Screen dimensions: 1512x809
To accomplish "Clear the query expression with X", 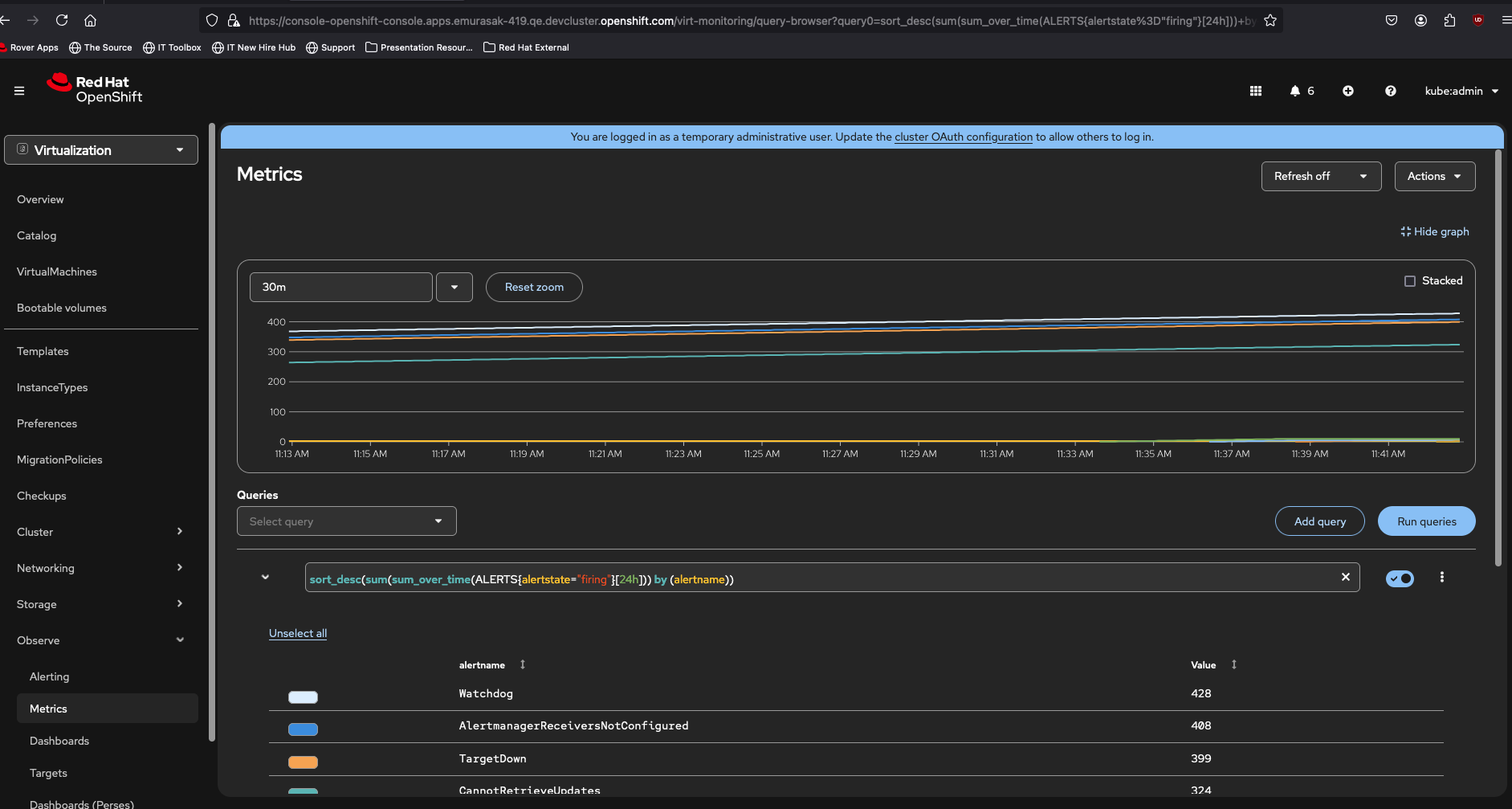I will coord(1346,577).
